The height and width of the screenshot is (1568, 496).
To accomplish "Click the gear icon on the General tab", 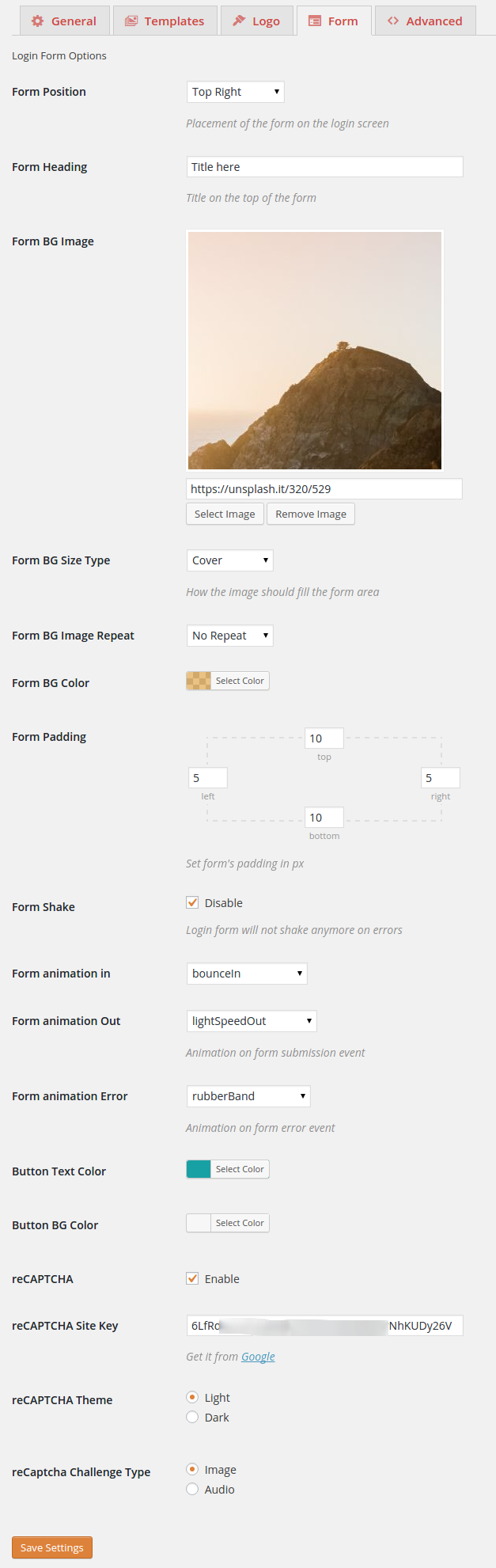I will (36, 20).
